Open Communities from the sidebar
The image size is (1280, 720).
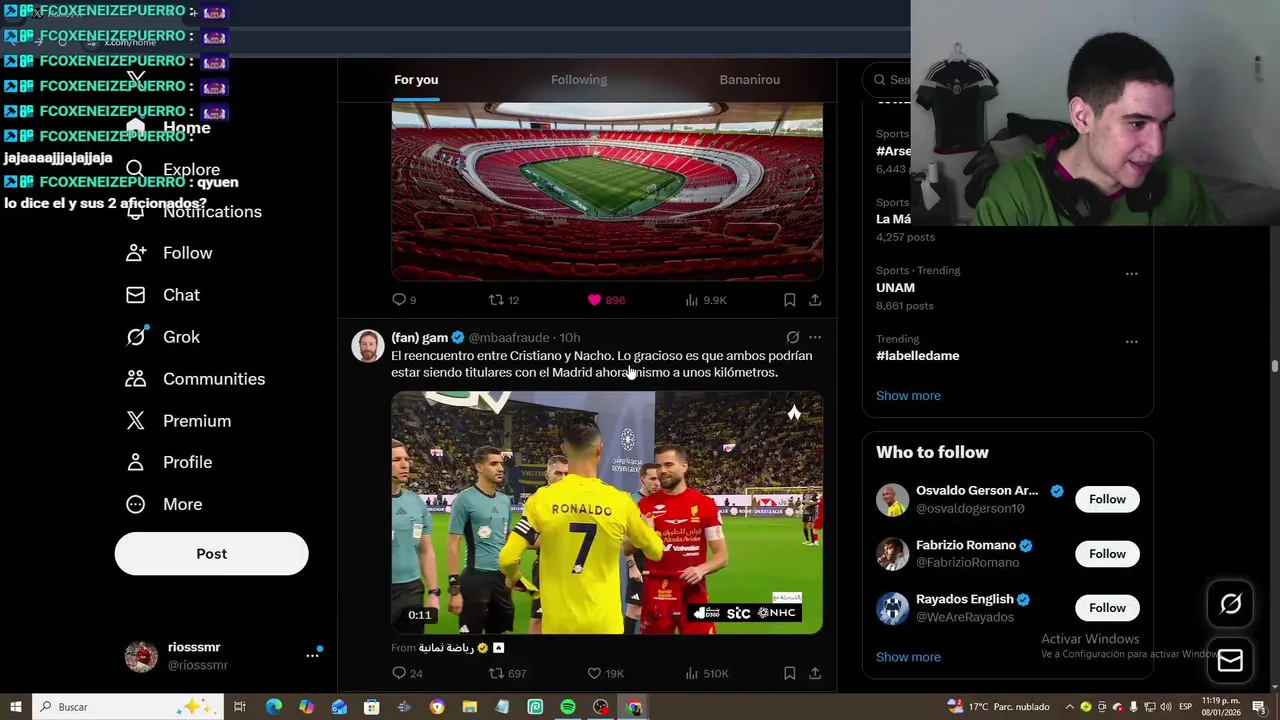pyautogui.click(x=195, y=379)
